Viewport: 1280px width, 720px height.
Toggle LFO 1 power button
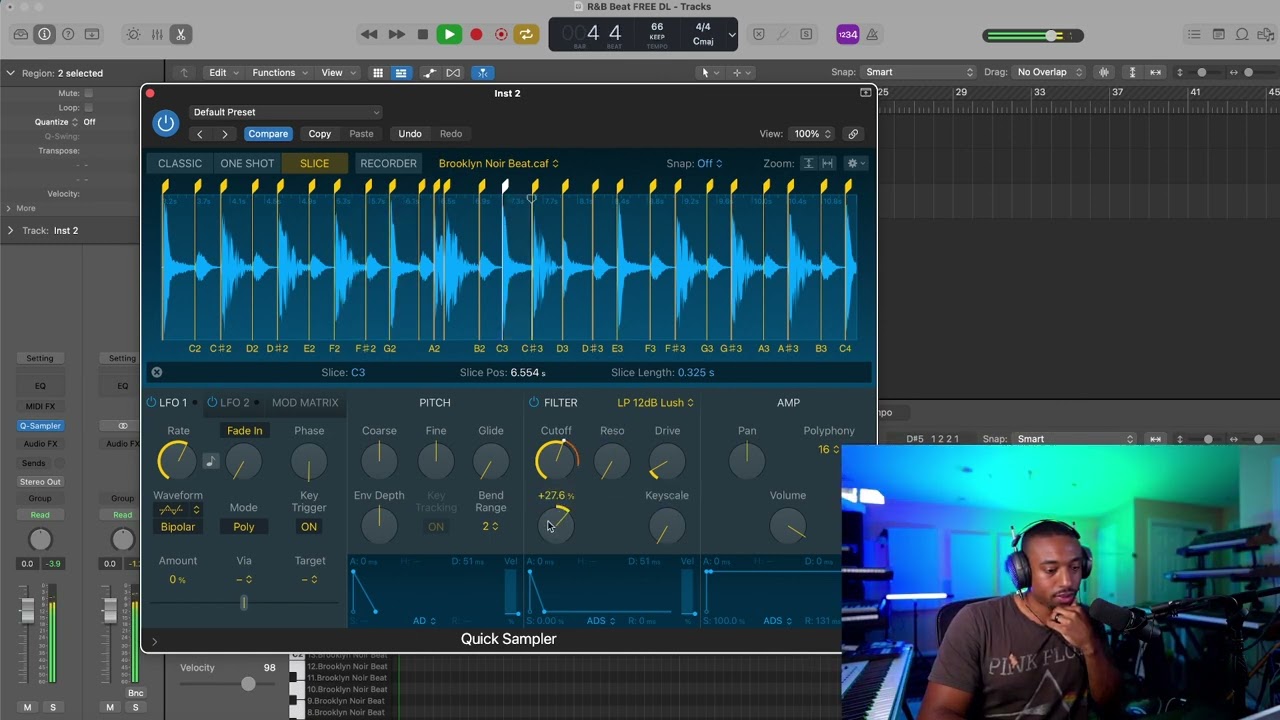[151, 402]
